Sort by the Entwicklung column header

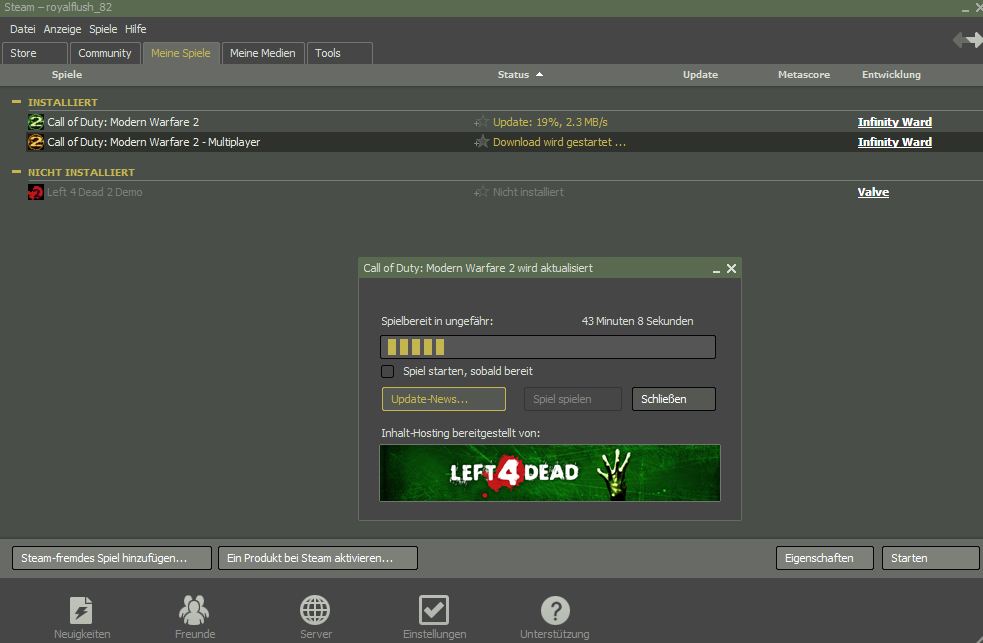[x=891, y=74]
